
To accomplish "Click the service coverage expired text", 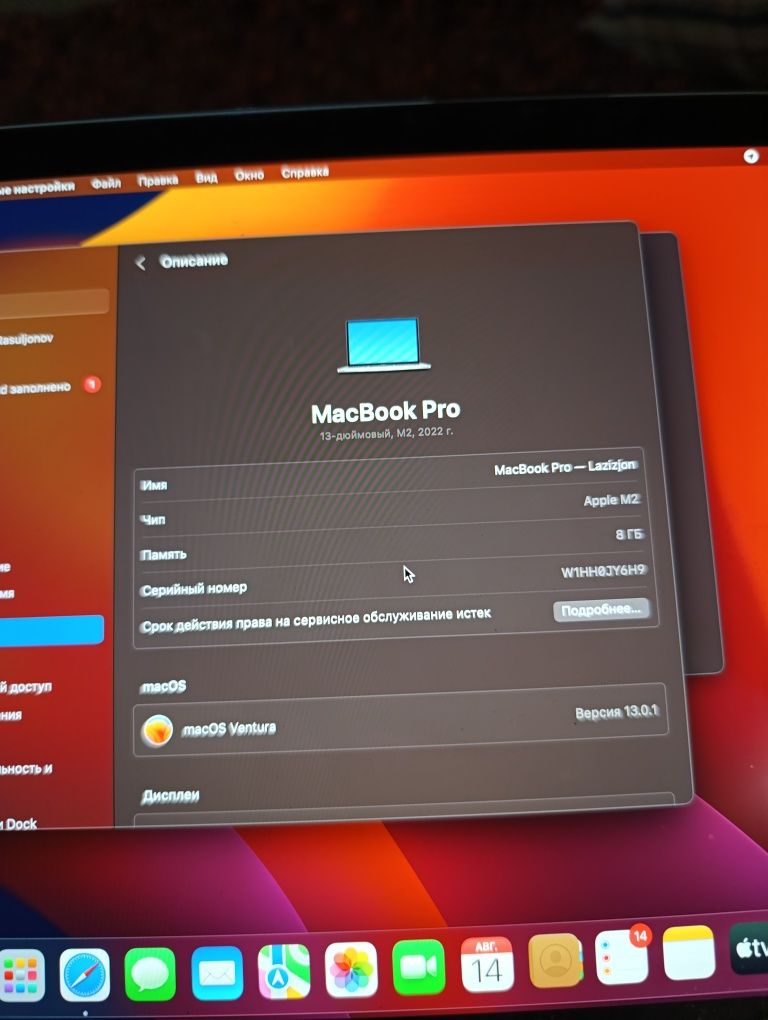I will (316, 620).
